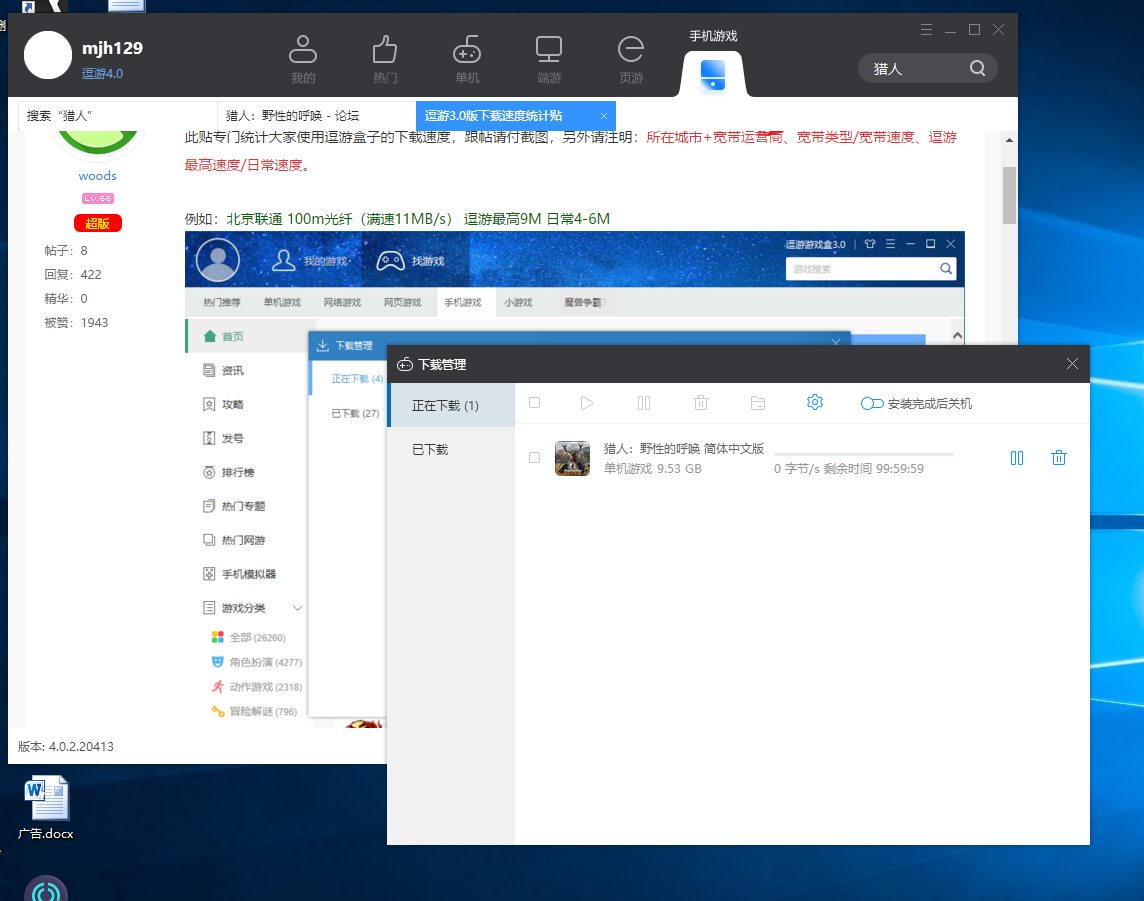The width and height of the screenshot is (1144, 901).
Task: Delete the 猎人：野性的呼唤 download task
Action: (1059, 457)
